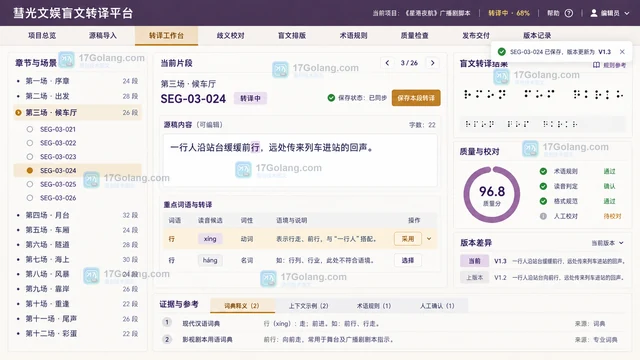Click the 读音判定 green check icon
This screenshot has height=360, width=640.
[x=543, y=186]
